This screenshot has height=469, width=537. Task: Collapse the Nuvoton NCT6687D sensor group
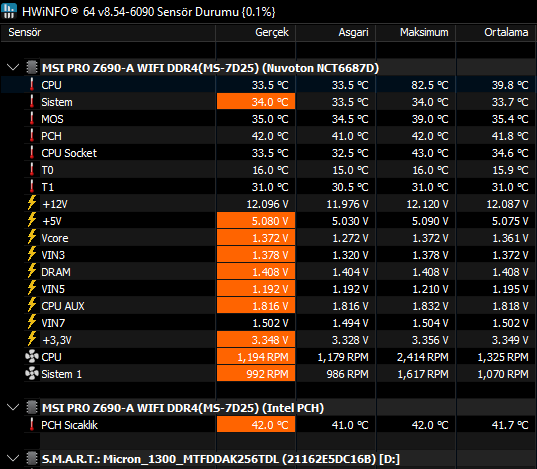coord(13,67)
